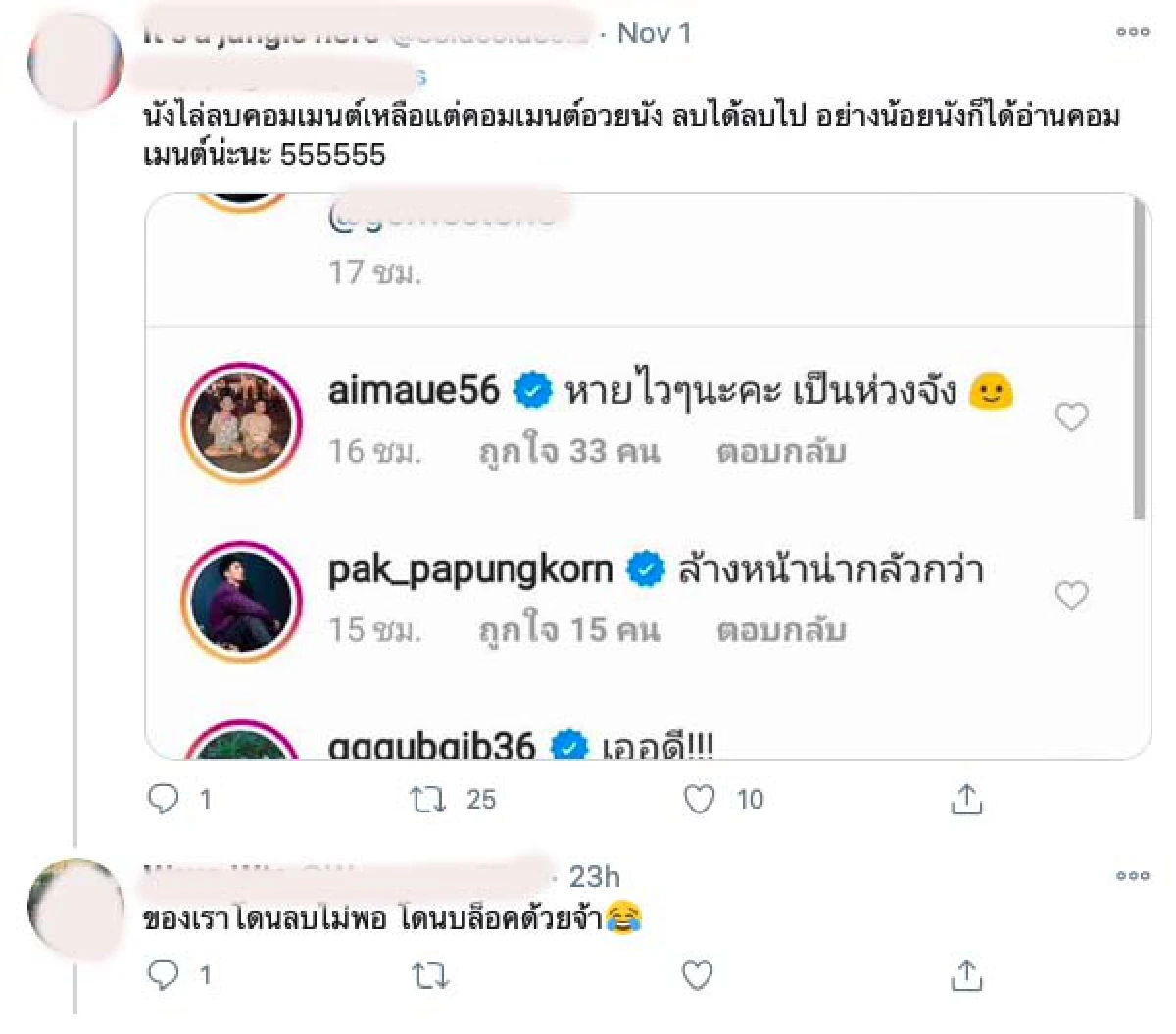Click the verified badge next to aimaue56
1176x1034 pixels.
(532, 387)
